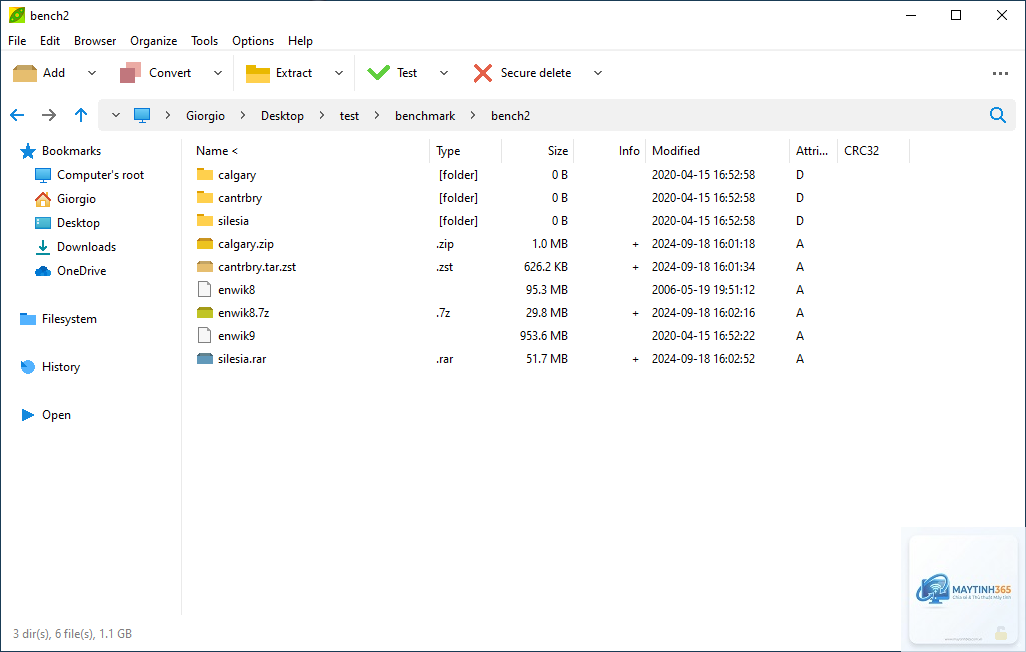The width and height of the screenshot is (1026, 652).
Task: Click the Add archive box icon
Action: tap(25, 73)
